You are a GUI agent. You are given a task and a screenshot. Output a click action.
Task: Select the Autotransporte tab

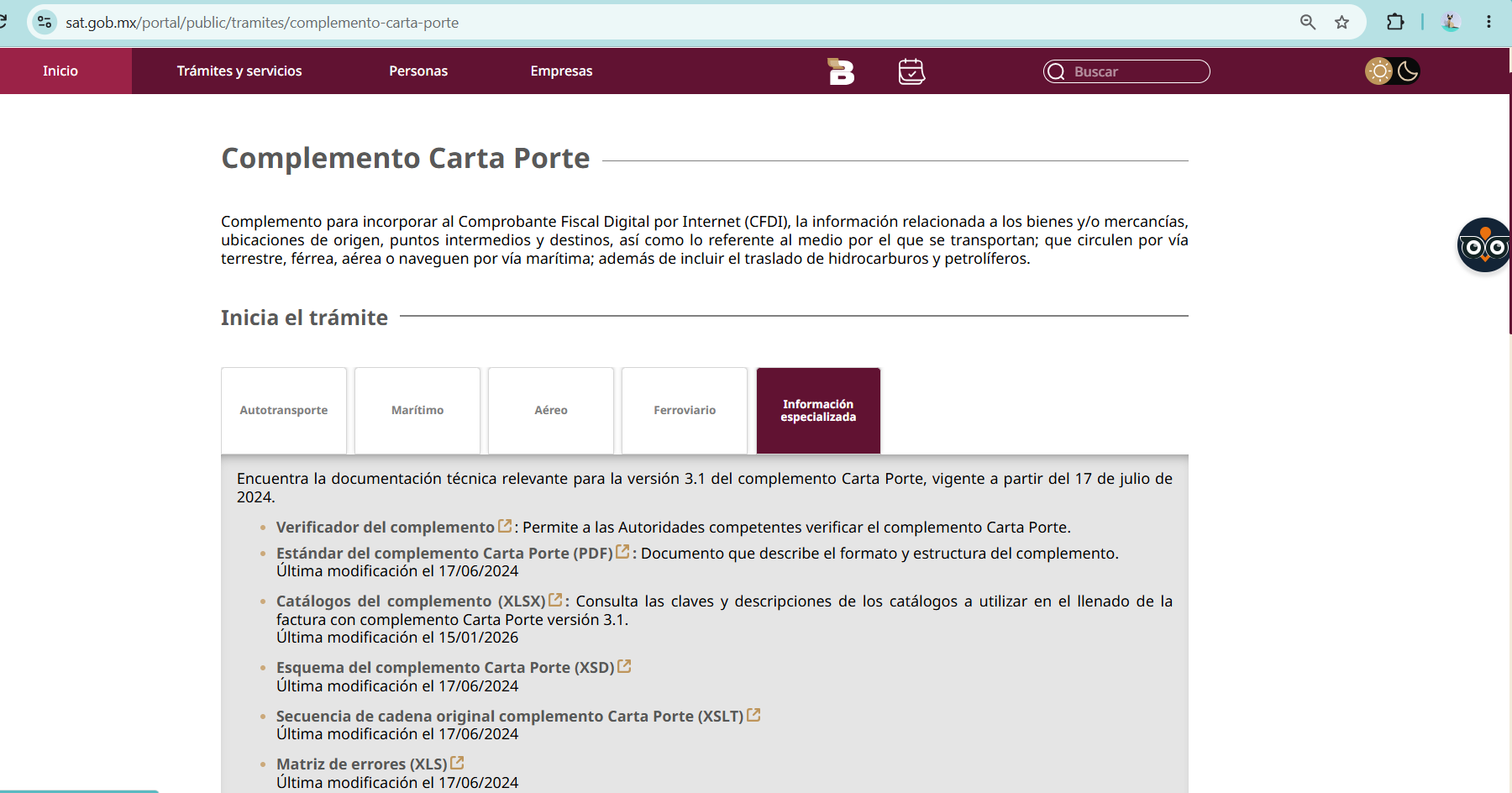(284, 411)
